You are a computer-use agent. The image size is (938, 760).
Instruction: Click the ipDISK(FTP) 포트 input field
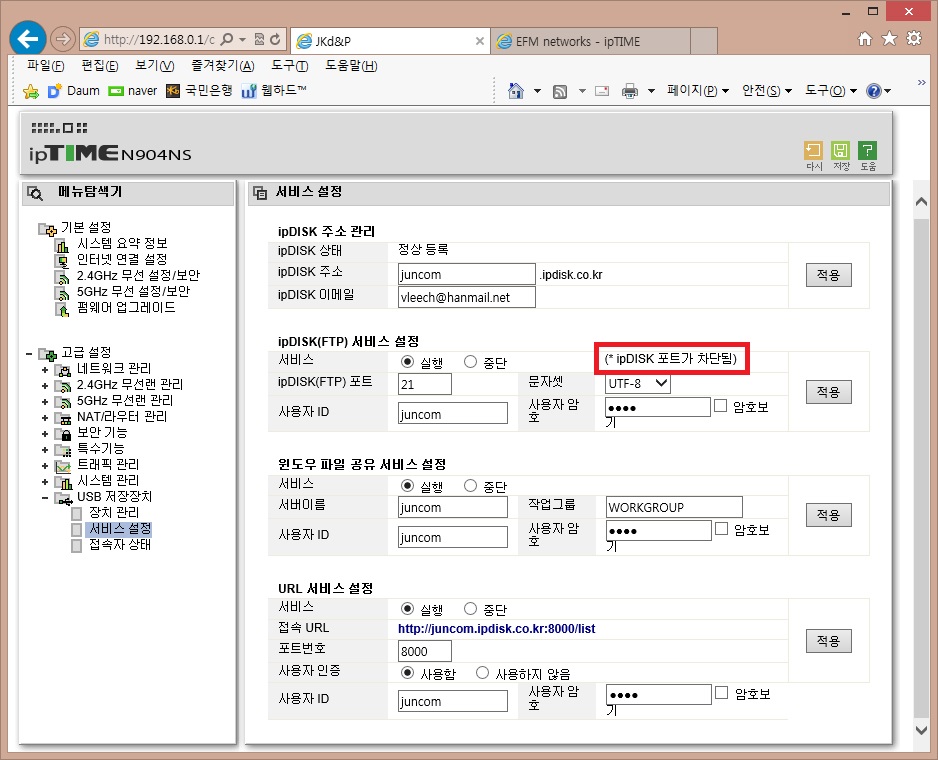pyautogui.click(x=425, y=384)
